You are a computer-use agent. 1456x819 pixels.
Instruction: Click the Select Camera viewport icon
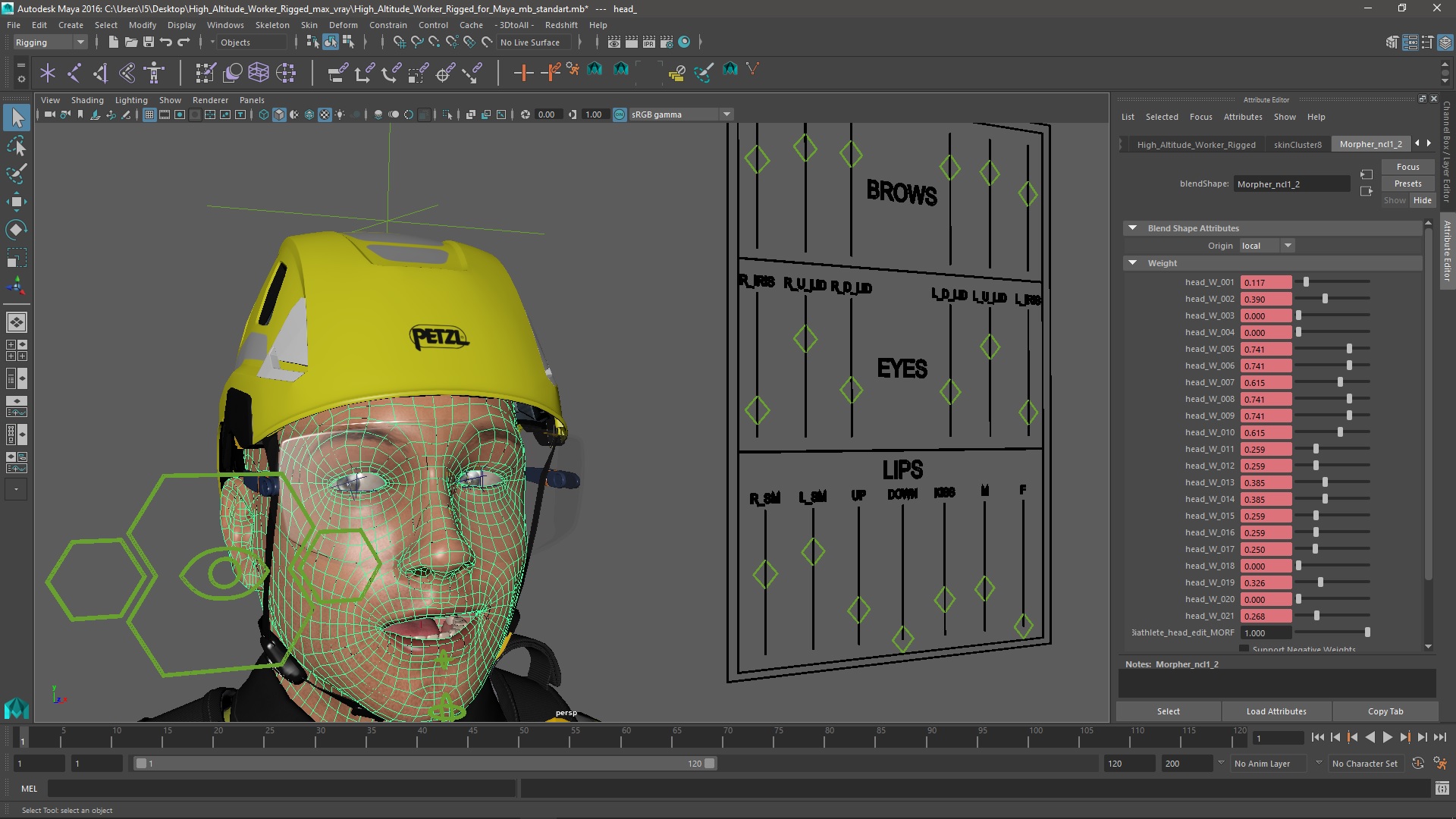pos(49,115)
